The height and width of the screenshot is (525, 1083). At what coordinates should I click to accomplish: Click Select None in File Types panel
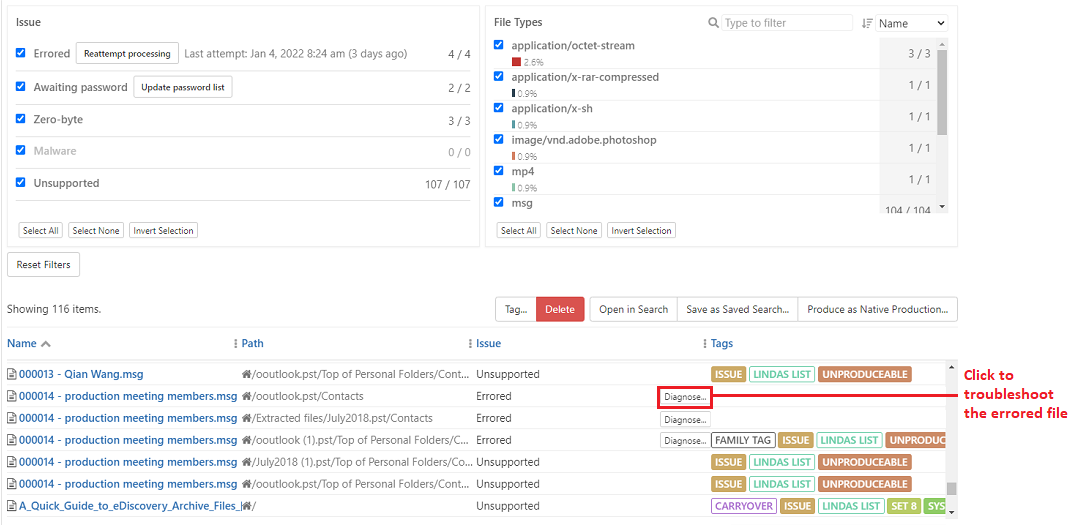(574, 231)
